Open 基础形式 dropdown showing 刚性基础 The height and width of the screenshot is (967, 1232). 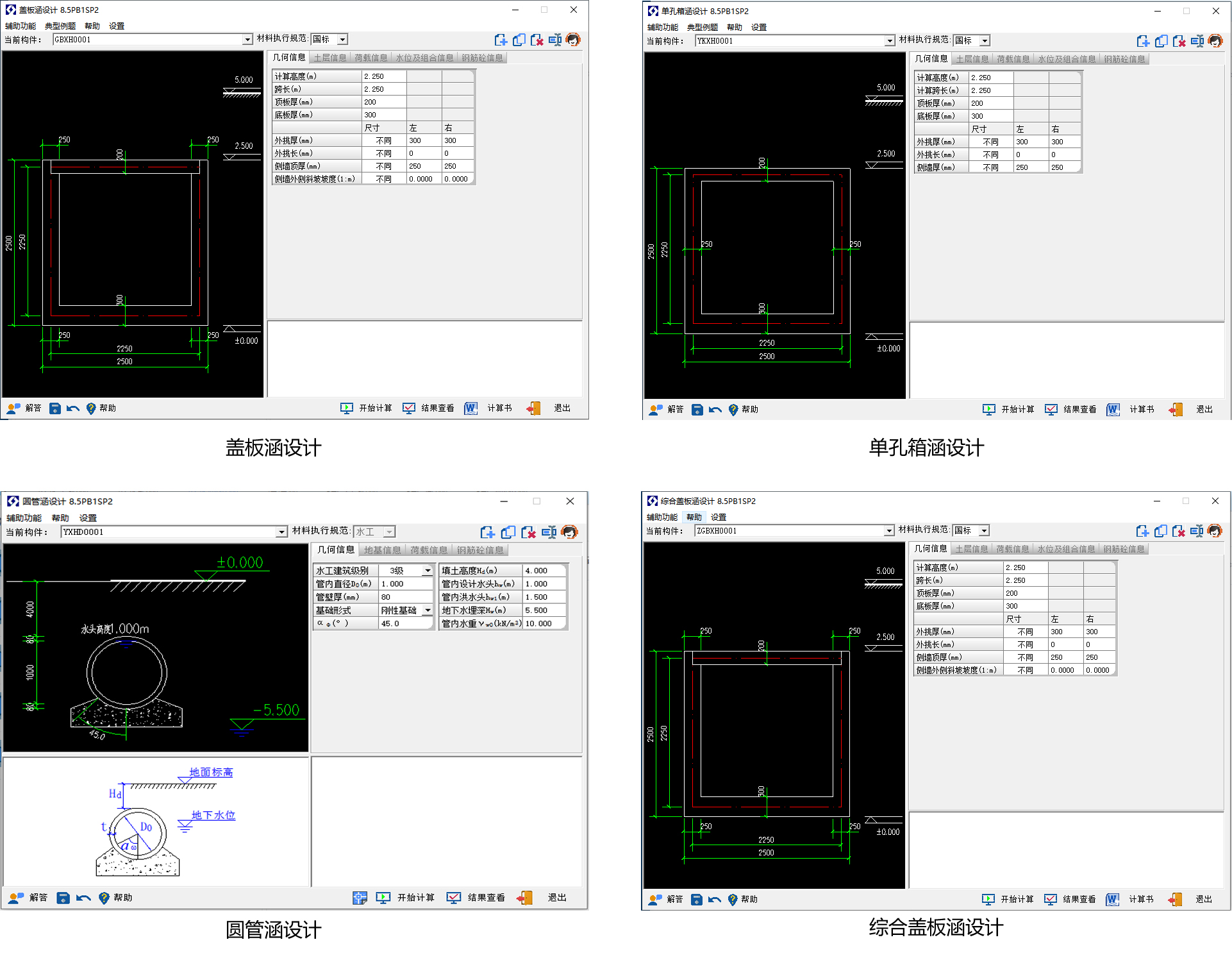(x=428, y=610)
